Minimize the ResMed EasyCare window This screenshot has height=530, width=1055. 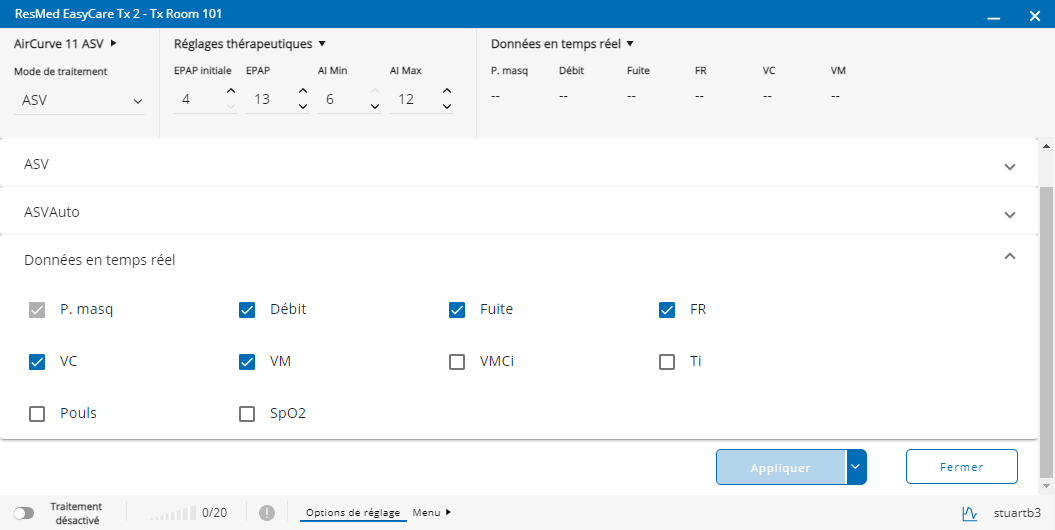pyautogui.click(x=993, y=17)
